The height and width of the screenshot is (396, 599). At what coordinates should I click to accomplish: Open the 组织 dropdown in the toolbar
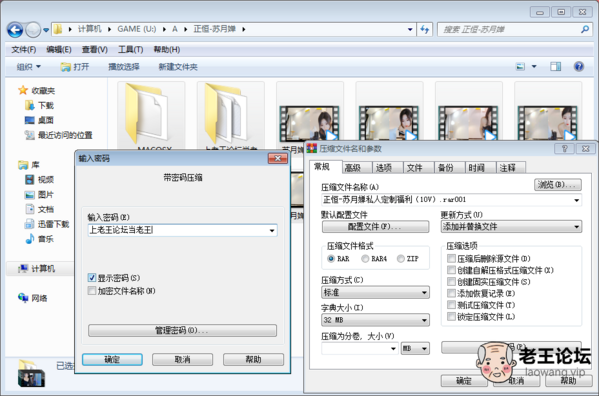click(x=28, y=67)
